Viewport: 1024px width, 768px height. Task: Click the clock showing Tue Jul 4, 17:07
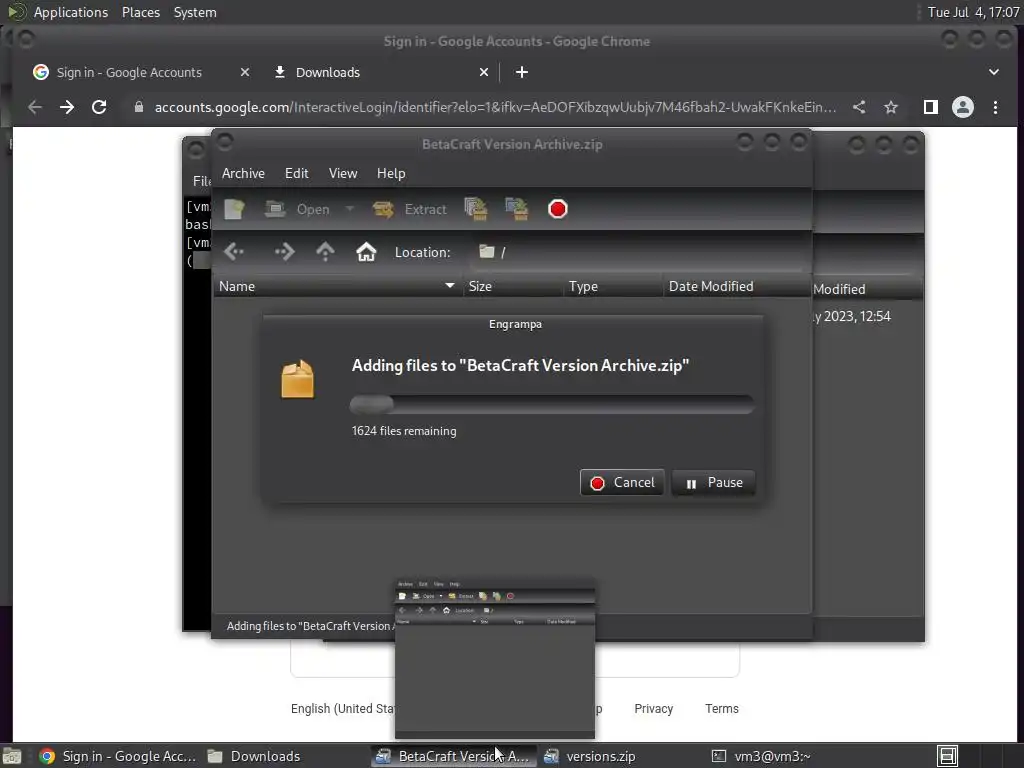[x=973, y=12]
